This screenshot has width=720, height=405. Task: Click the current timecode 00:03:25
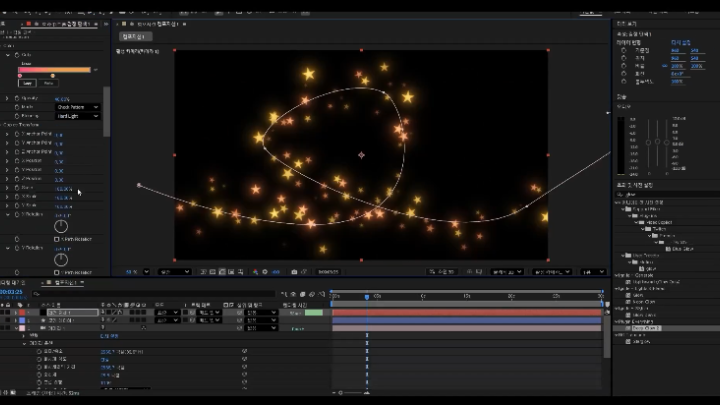pos(11,292)
